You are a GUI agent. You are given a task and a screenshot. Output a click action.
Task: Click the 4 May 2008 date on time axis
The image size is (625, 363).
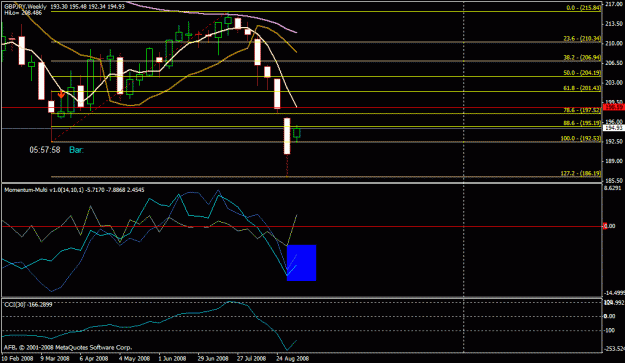[134, 358]
